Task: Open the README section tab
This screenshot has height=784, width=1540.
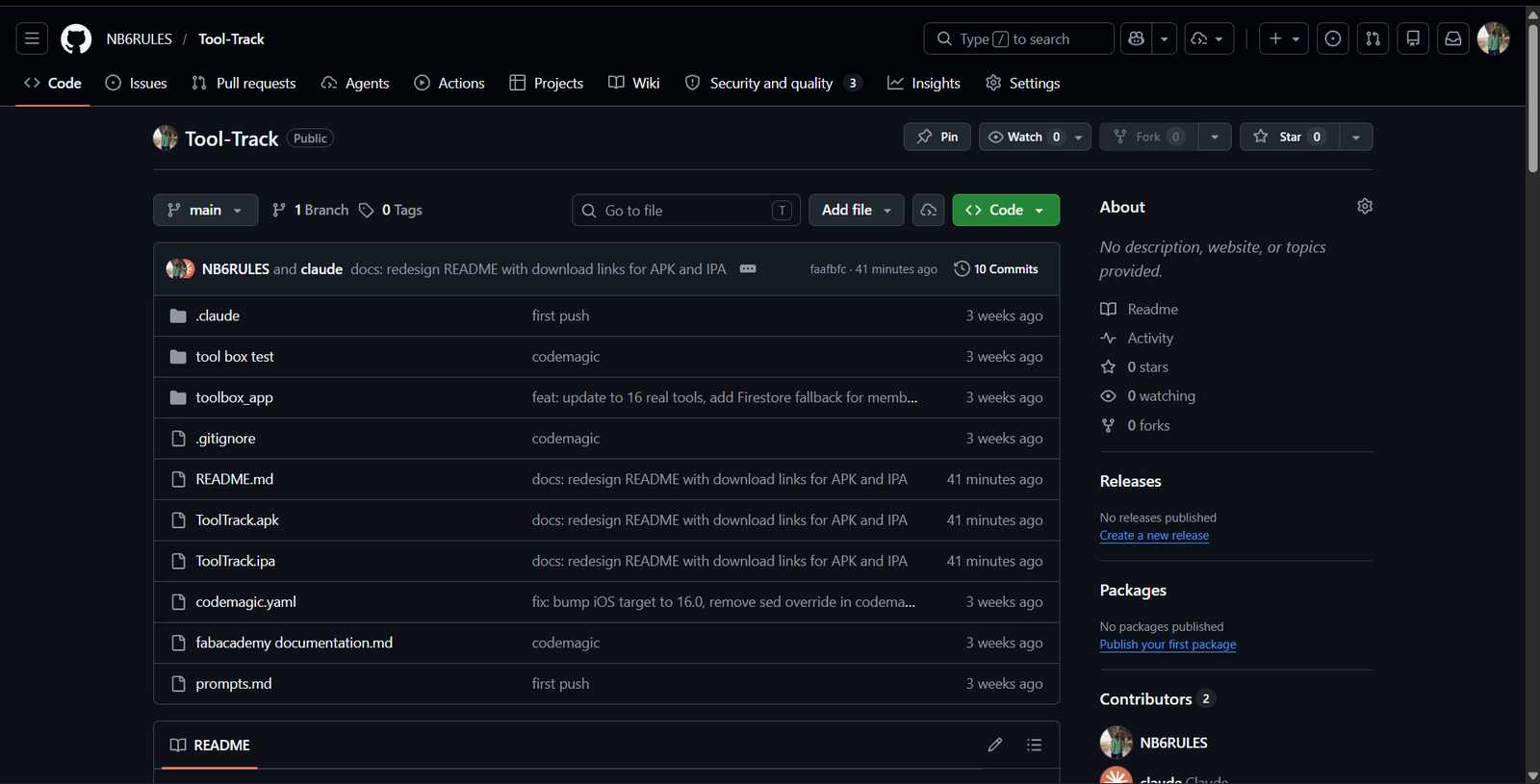Action: click(x=210, y=746)
